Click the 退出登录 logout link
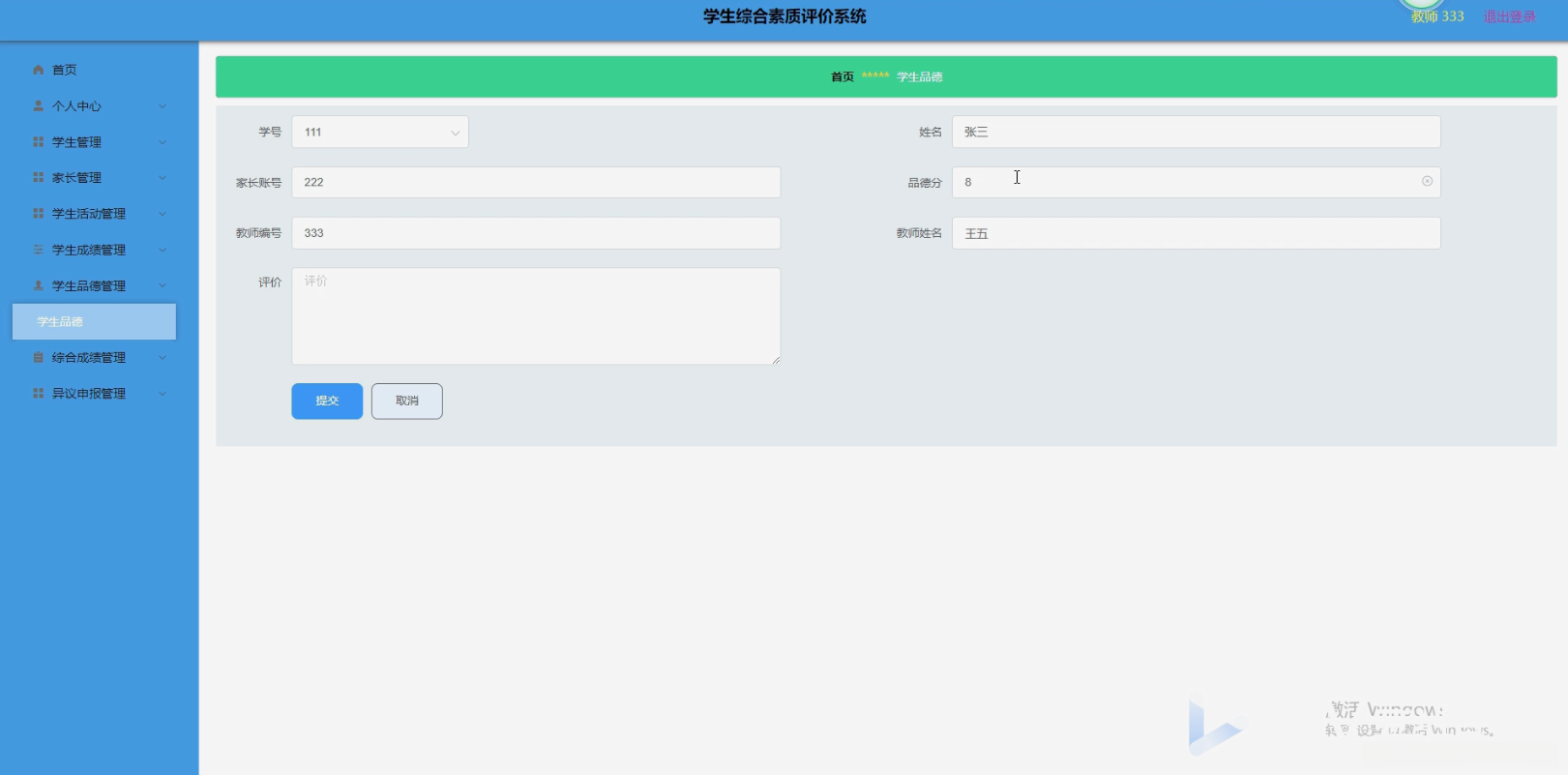 1510,16
